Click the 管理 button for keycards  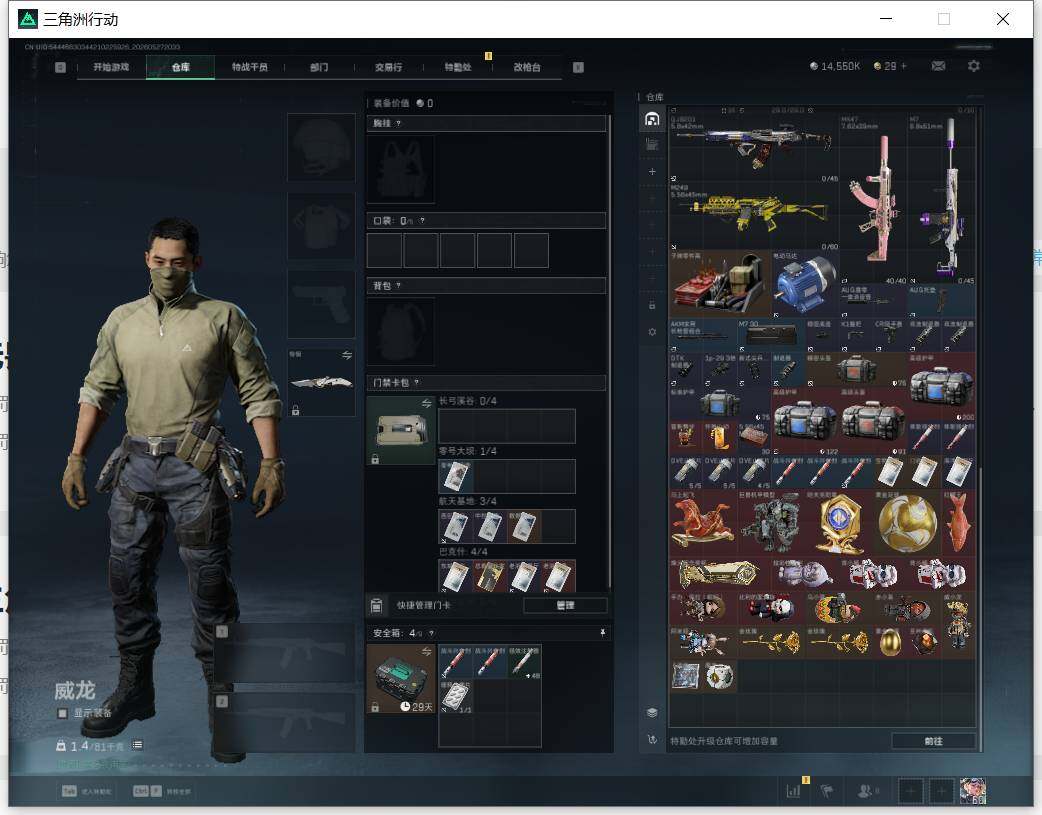[x=565, y=605]
